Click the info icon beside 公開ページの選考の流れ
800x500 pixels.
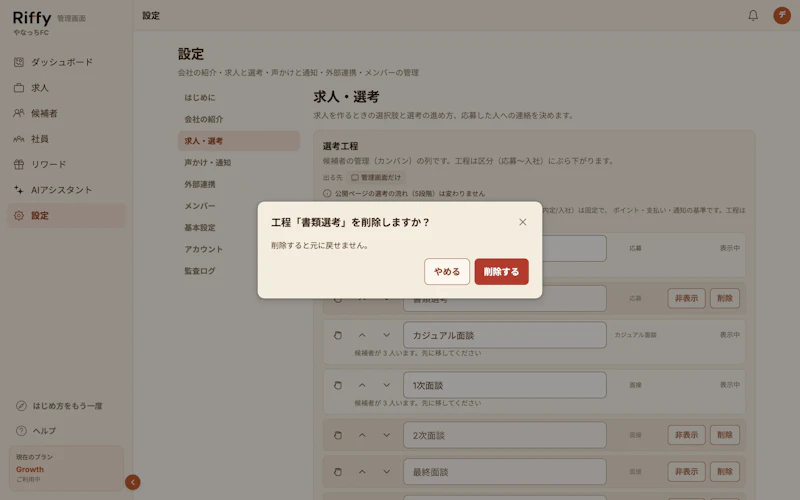coord(327,193)
